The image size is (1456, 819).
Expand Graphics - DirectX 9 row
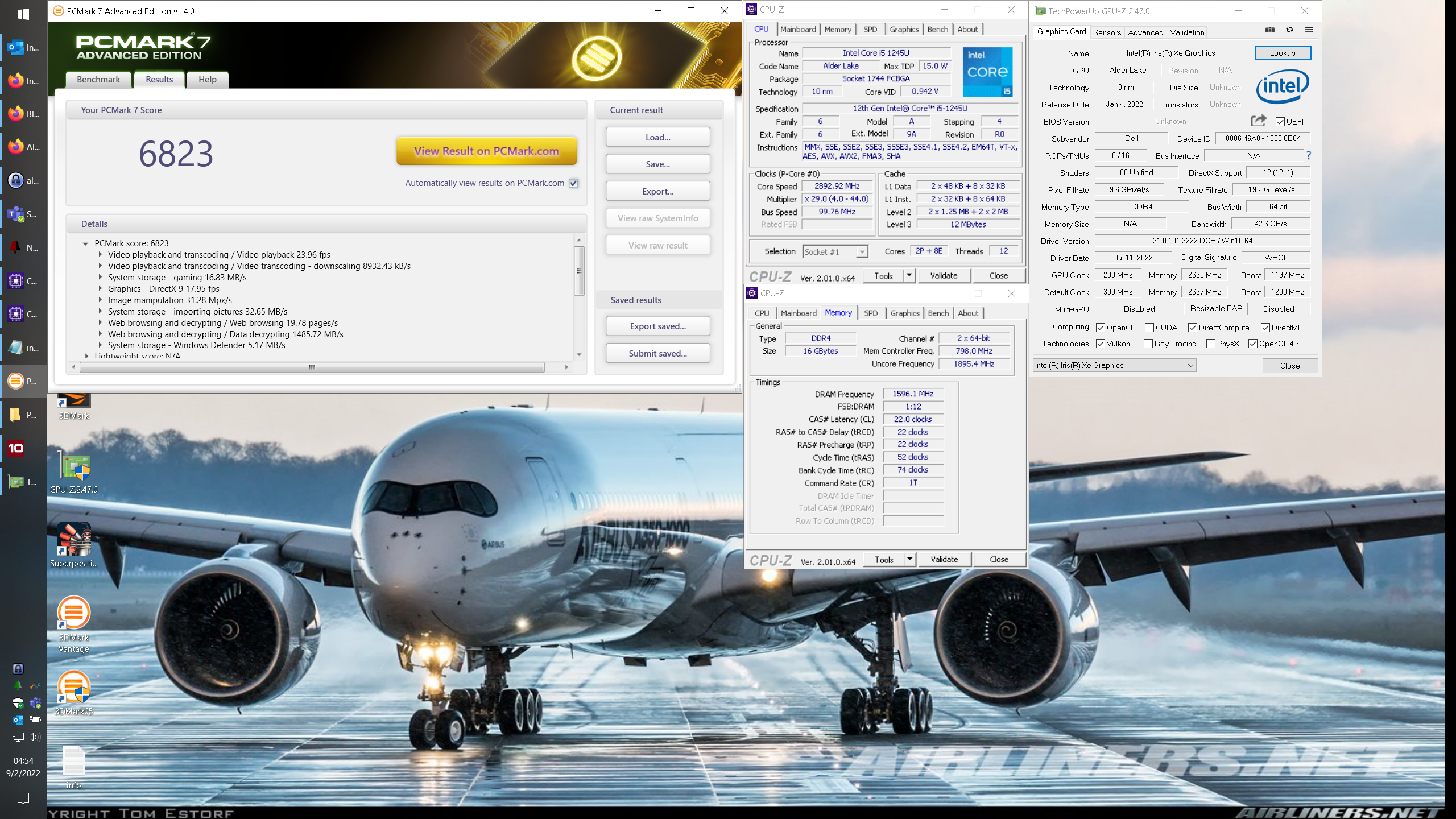101,288
